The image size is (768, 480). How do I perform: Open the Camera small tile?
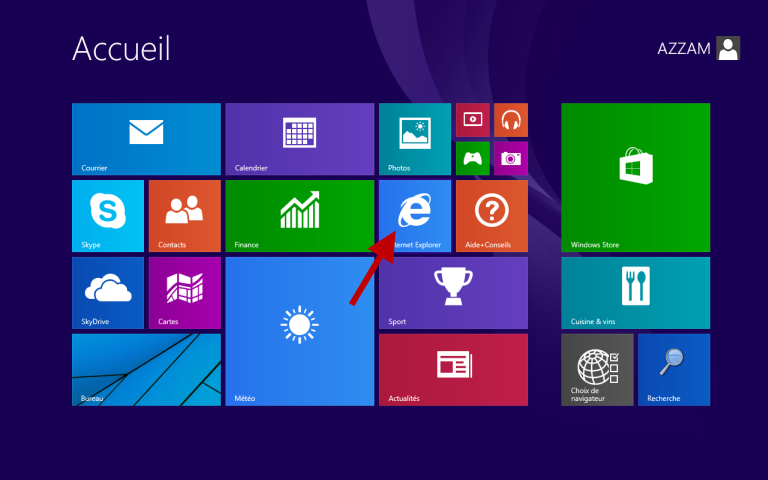(x=511, y=158)
